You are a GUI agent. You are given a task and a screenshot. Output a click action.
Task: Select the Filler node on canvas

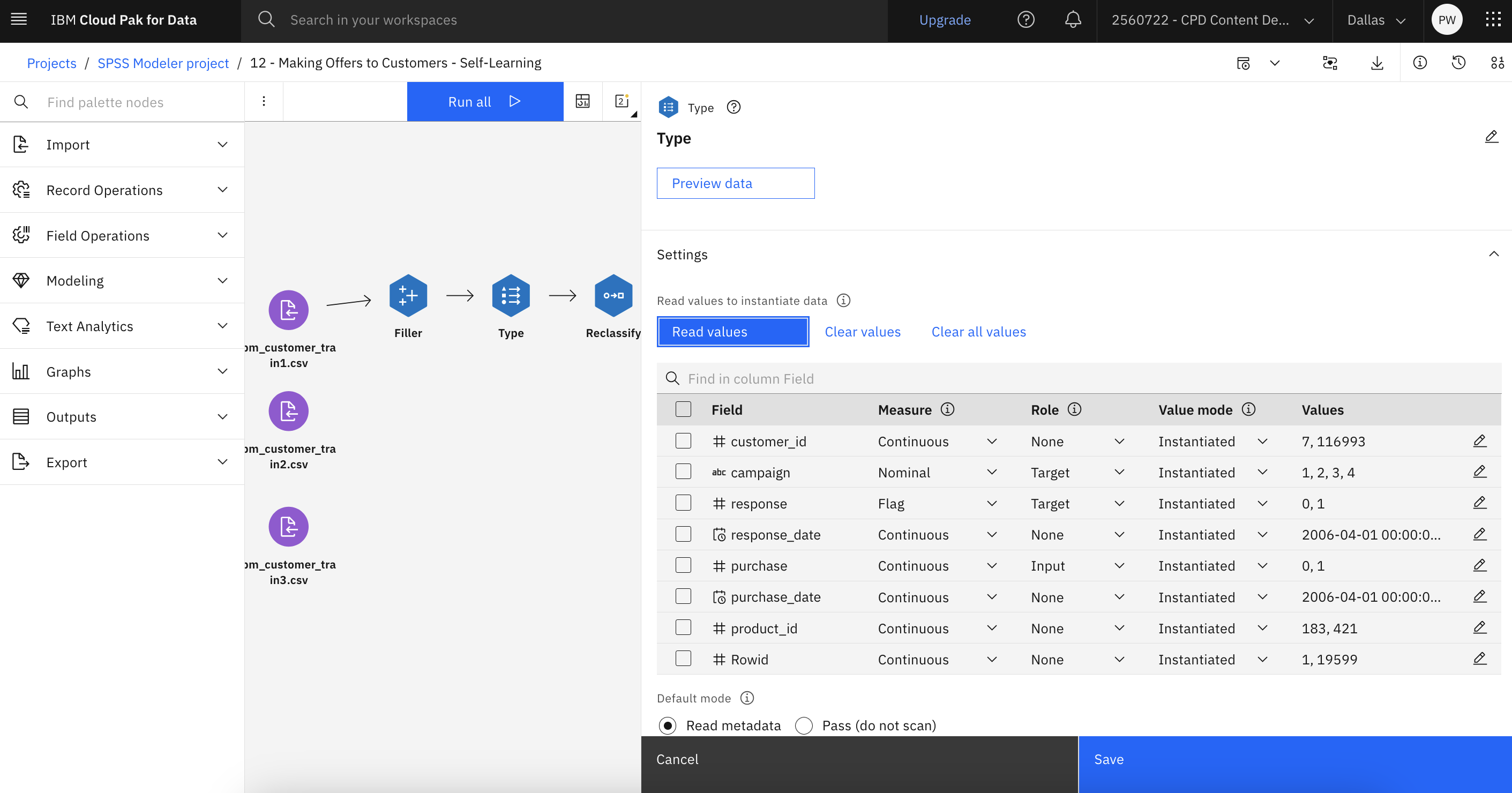408,295
